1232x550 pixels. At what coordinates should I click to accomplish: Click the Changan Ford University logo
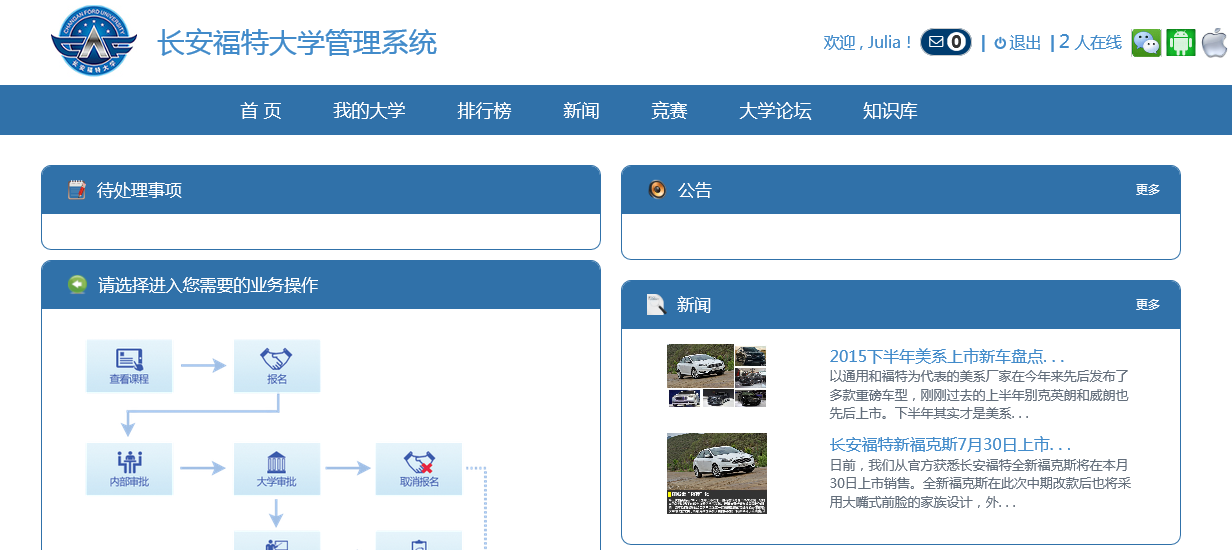[x=92, y=43]
